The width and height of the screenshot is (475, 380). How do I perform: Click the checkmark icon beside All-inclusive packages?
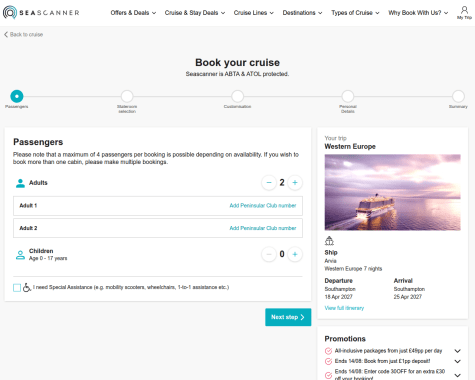tap(328, 351)
